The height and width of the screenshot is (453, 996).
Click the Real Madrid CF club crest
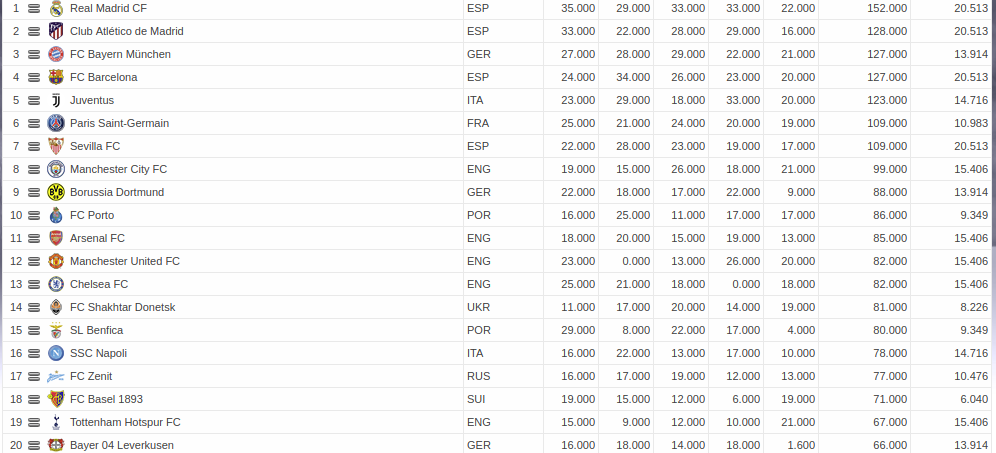[x=56, y=8]
